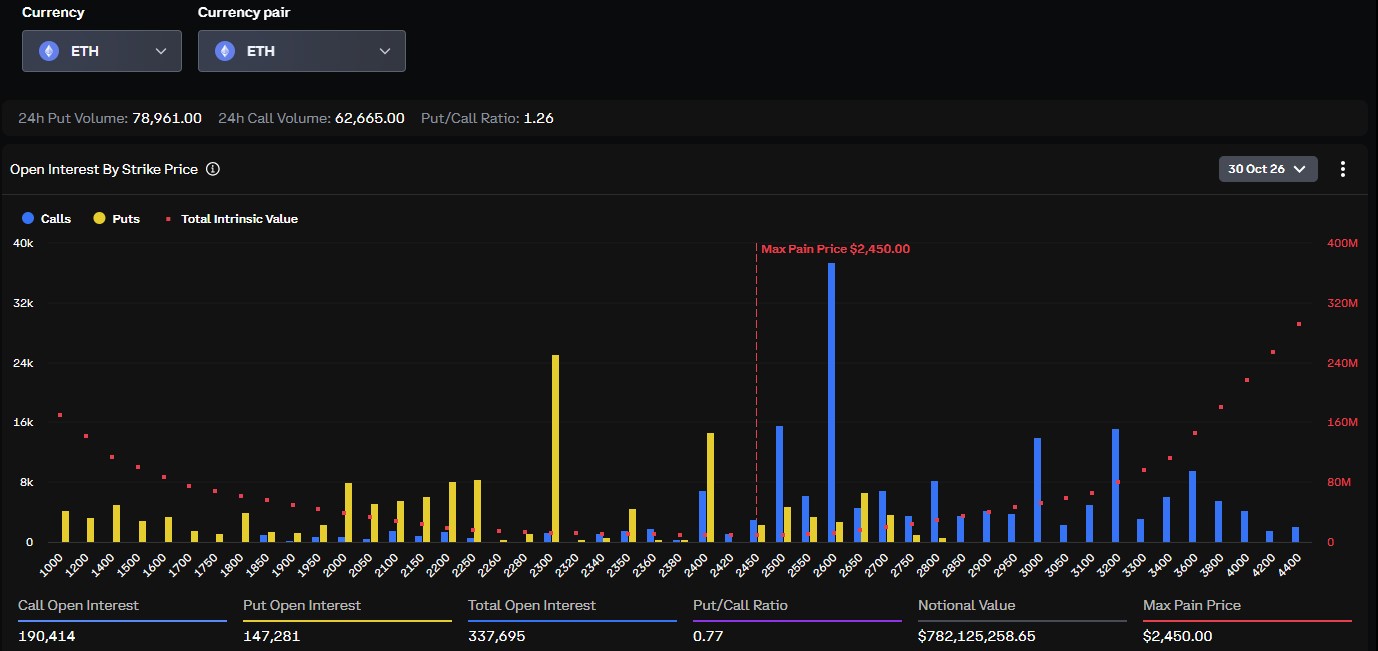Viewport: 1378px width, 651px height.
Task: Click the Put/Call Ratio 1.26 value
Action: [539, 118]
